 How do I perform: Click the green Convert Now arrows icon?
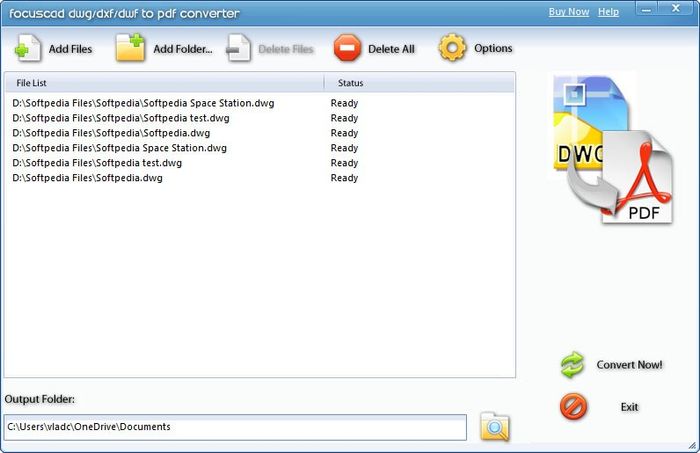pos(572,365)
